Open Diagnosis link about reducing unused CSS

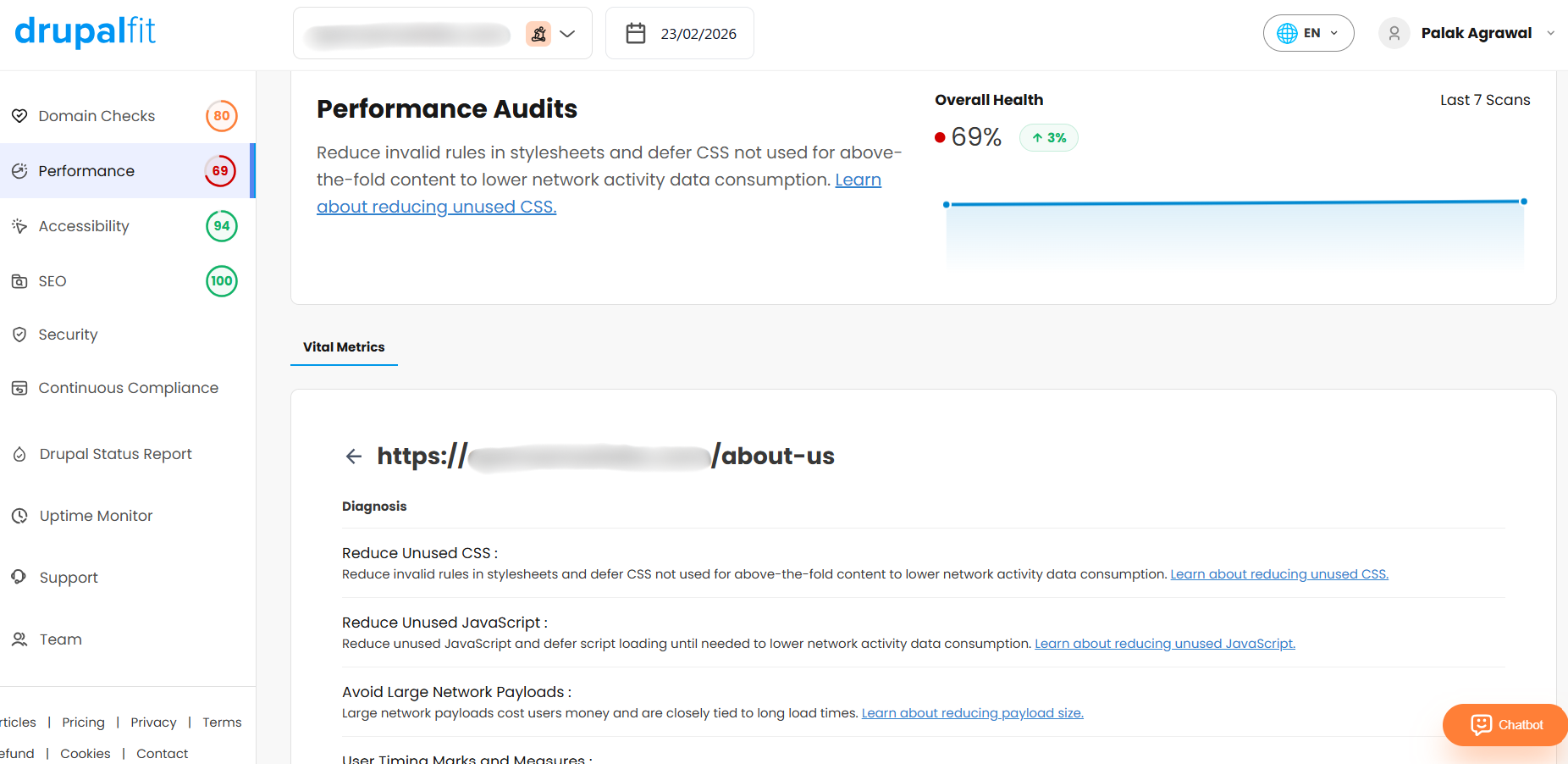[x=1279, y=574]
